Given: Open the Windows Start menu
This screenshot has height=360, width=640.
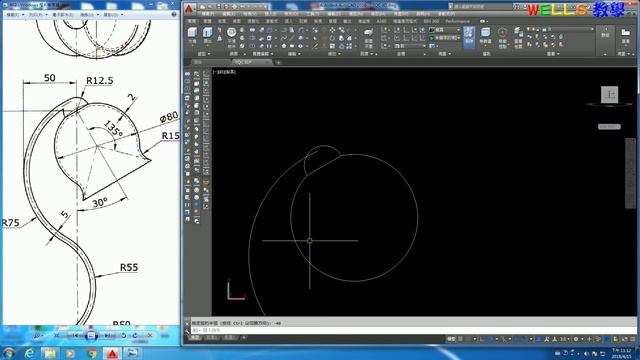Looking at the screenshot, I should tap(9, 353).
